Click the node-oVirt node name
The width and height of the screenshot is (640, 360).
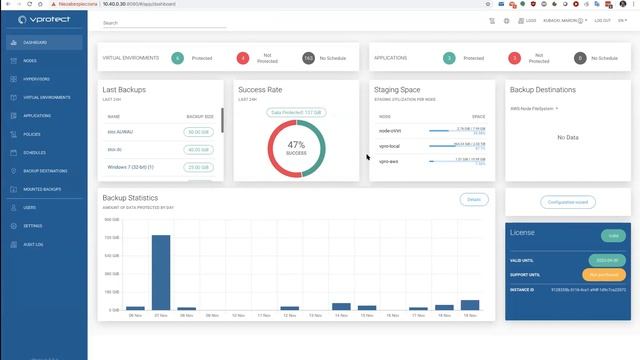(390, 131)
